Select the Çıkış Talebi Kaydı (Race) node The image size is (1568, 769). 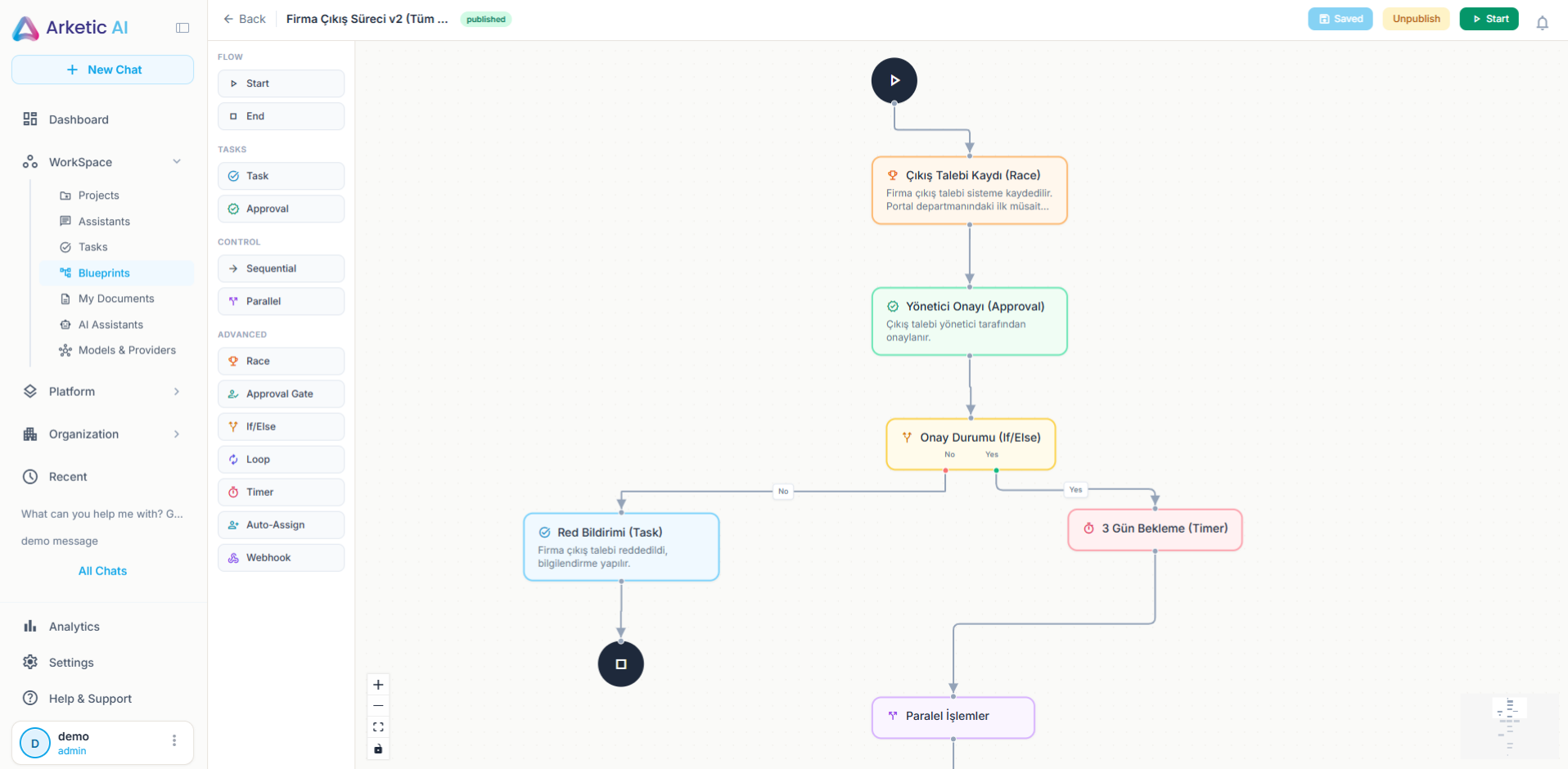[x=970, y=191]
